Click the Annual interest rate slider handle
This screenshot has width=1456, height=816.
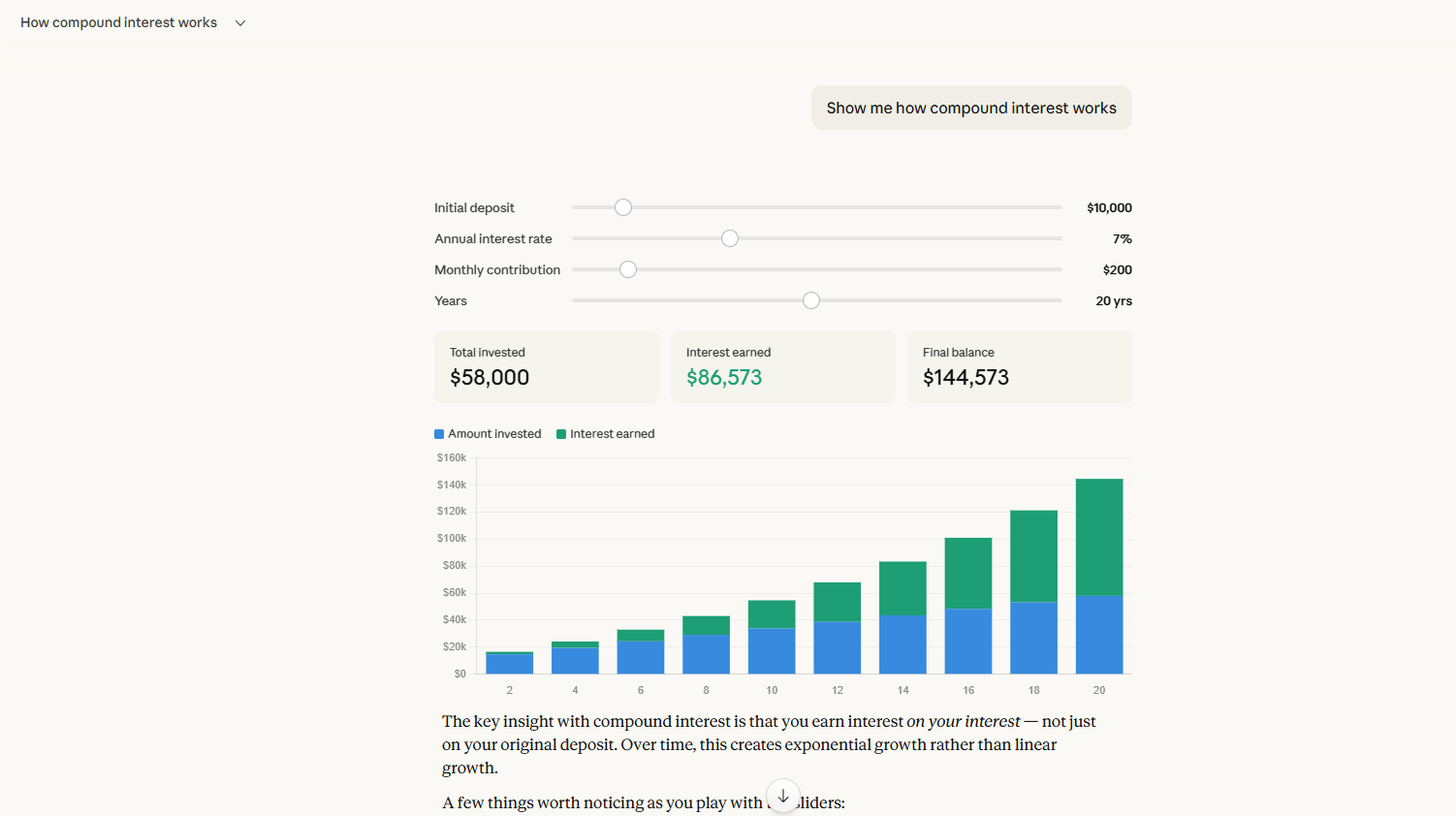[730, 238]
